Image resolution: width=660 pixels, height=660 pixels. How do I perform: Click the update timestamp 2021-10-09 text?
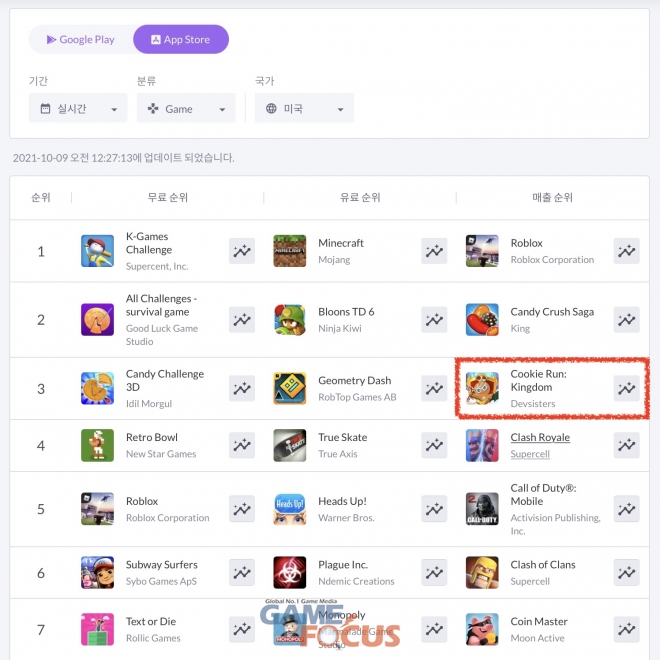coord(123,158)
